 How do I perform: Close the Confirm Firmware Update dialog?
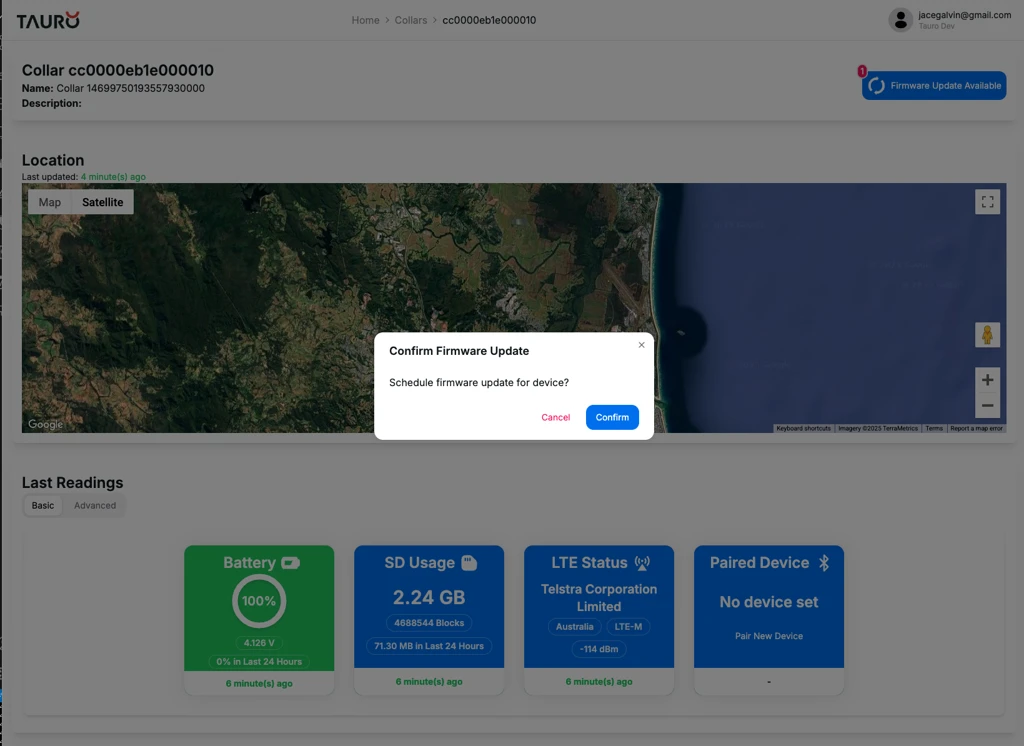click(642, 345)
